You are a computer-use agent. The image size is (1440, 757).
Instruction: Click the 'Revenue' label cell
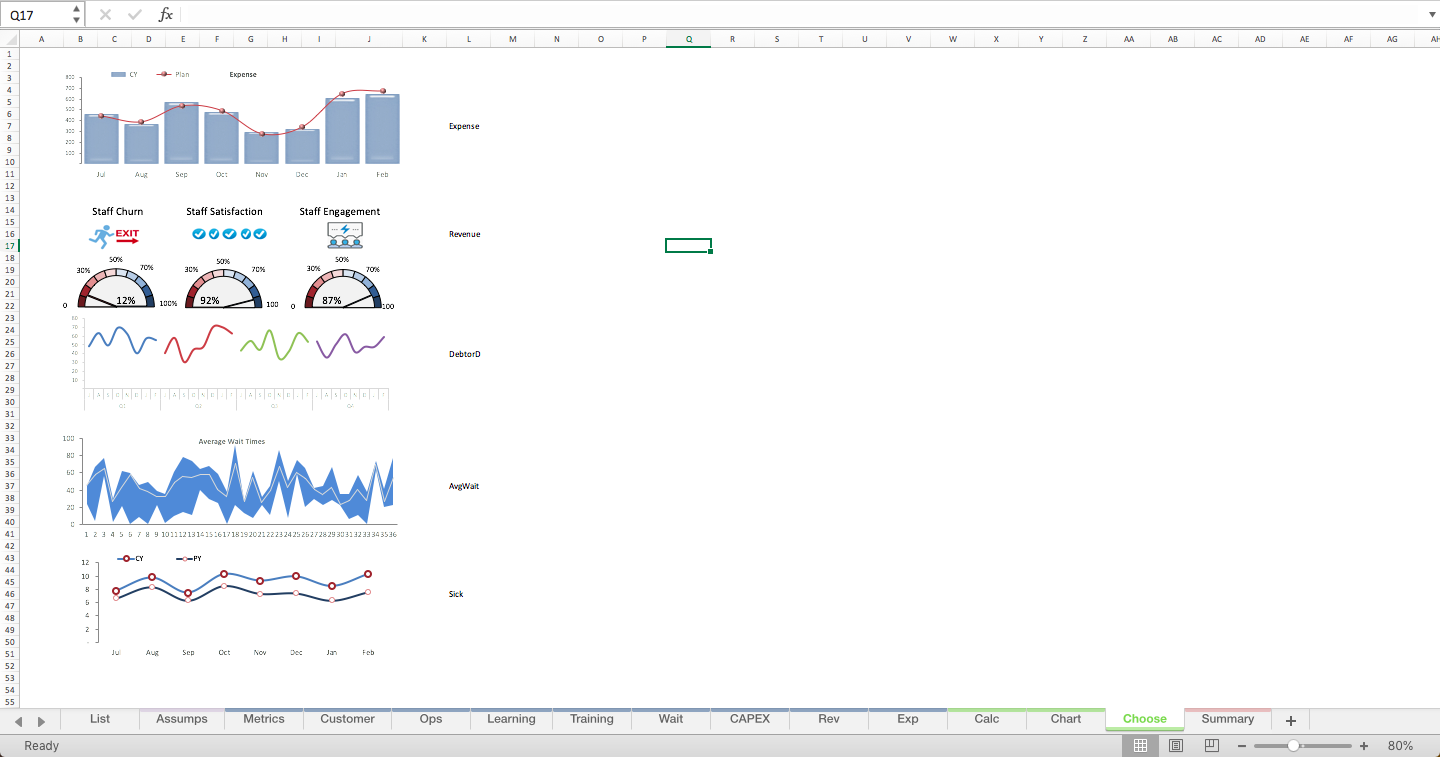[x=464, y=234]
